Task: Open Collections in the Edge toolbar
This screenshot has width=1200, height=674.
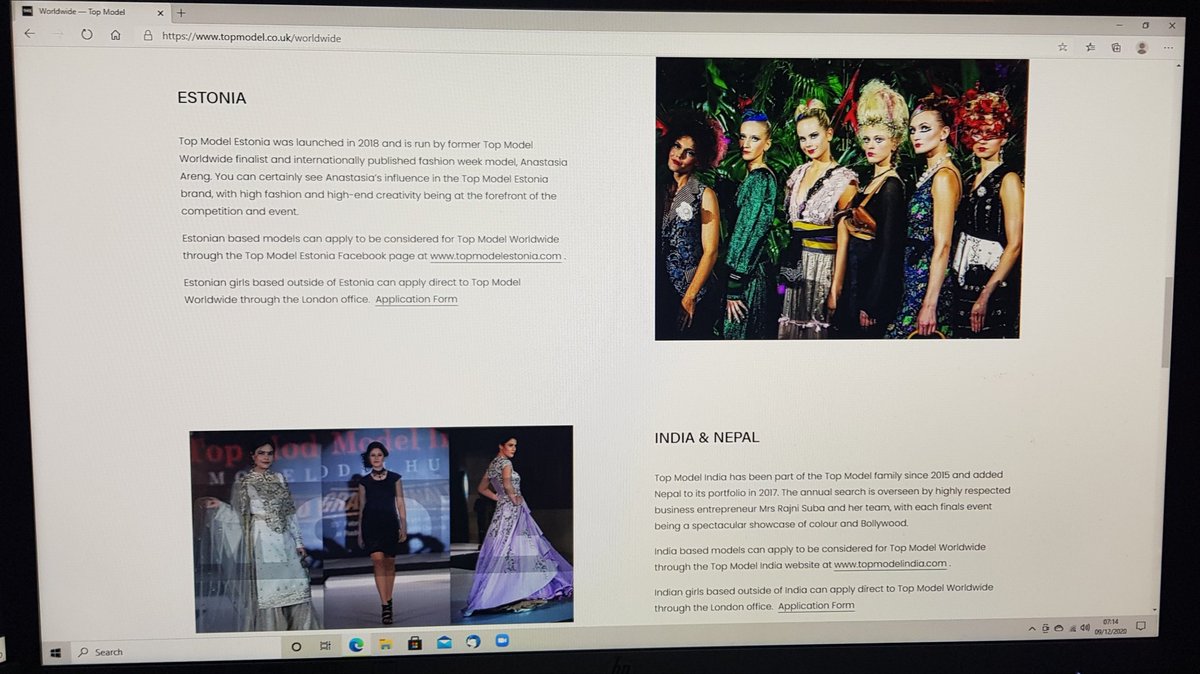Action: point(1116,47)
